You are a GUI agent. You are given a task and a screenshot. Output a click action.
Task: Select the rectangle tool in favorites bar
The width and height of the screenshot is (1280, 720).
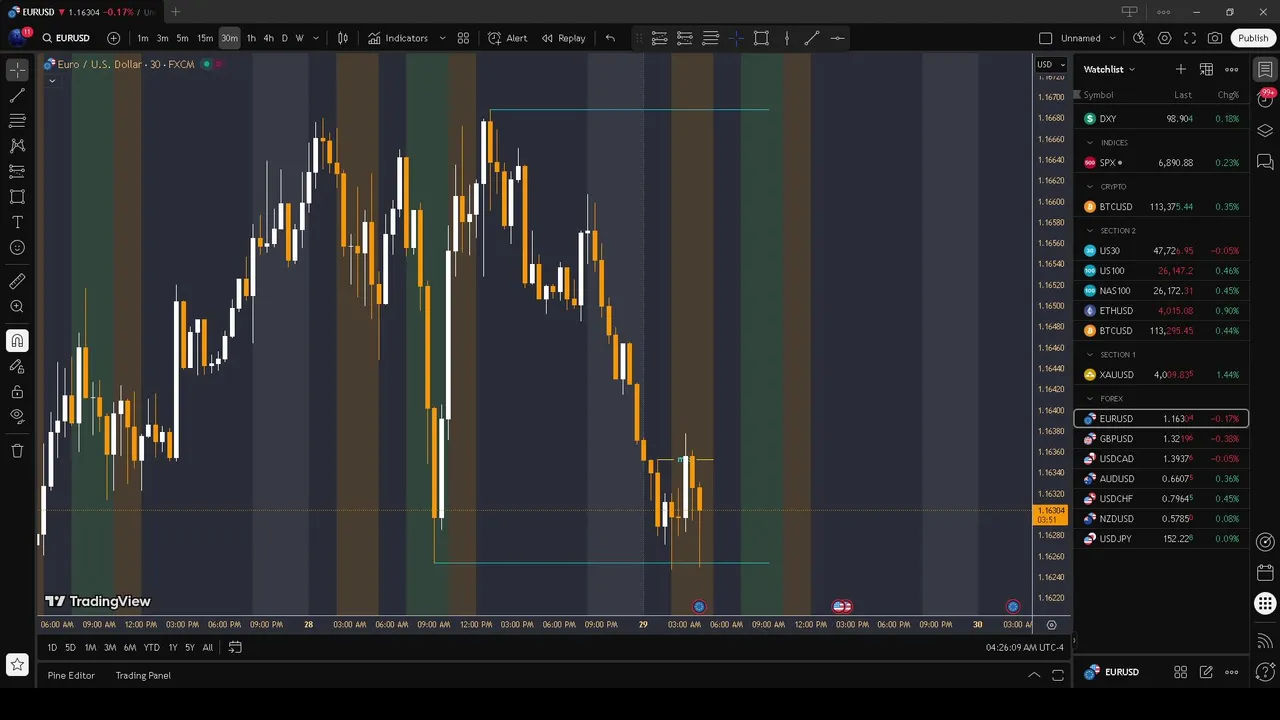[761, 38]
